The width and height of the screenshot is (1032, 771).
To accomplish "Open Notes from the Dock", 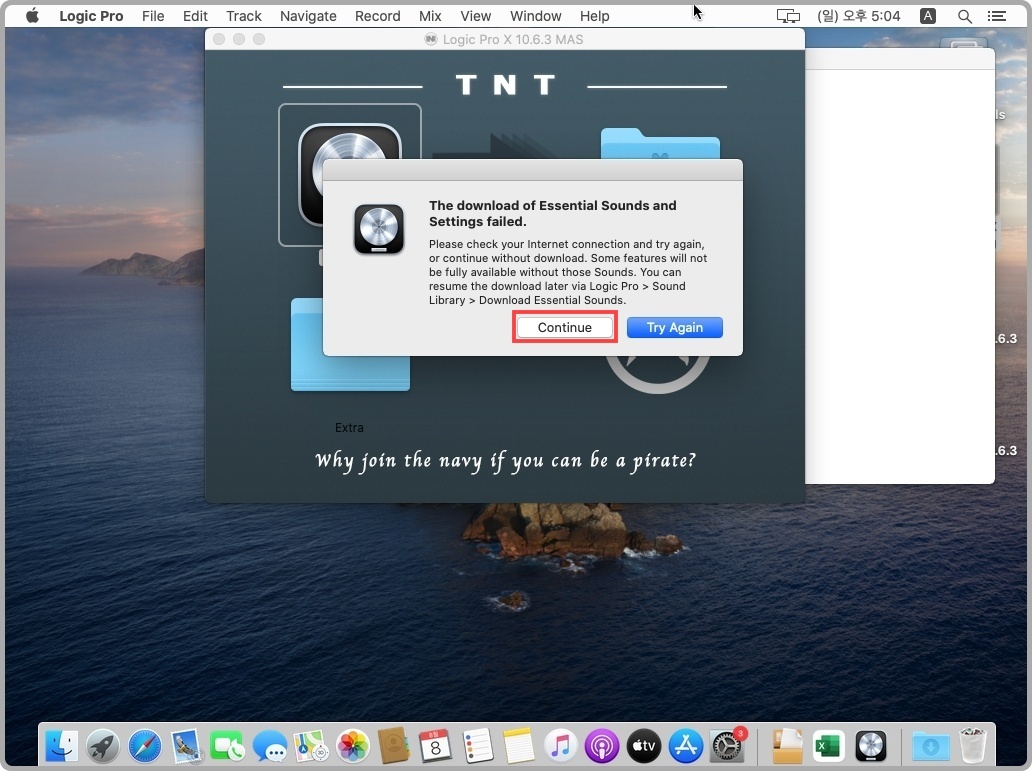I will click(x=519, y=746).
